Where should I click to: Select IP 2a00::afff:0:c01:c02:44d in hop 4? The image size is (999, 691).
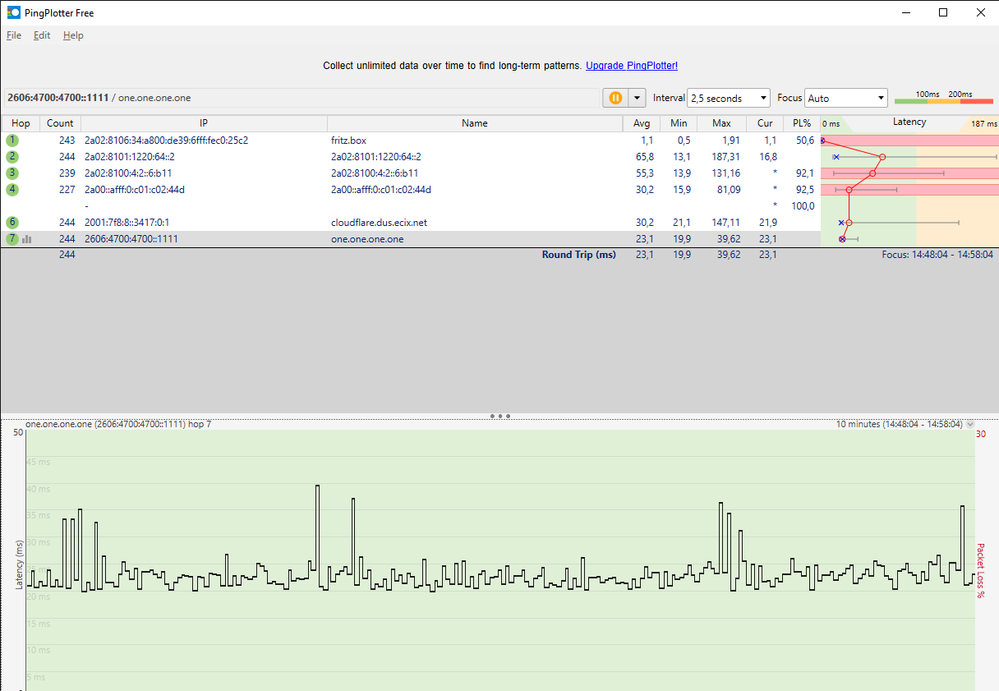pyautogui.click(x=134, y=190)
